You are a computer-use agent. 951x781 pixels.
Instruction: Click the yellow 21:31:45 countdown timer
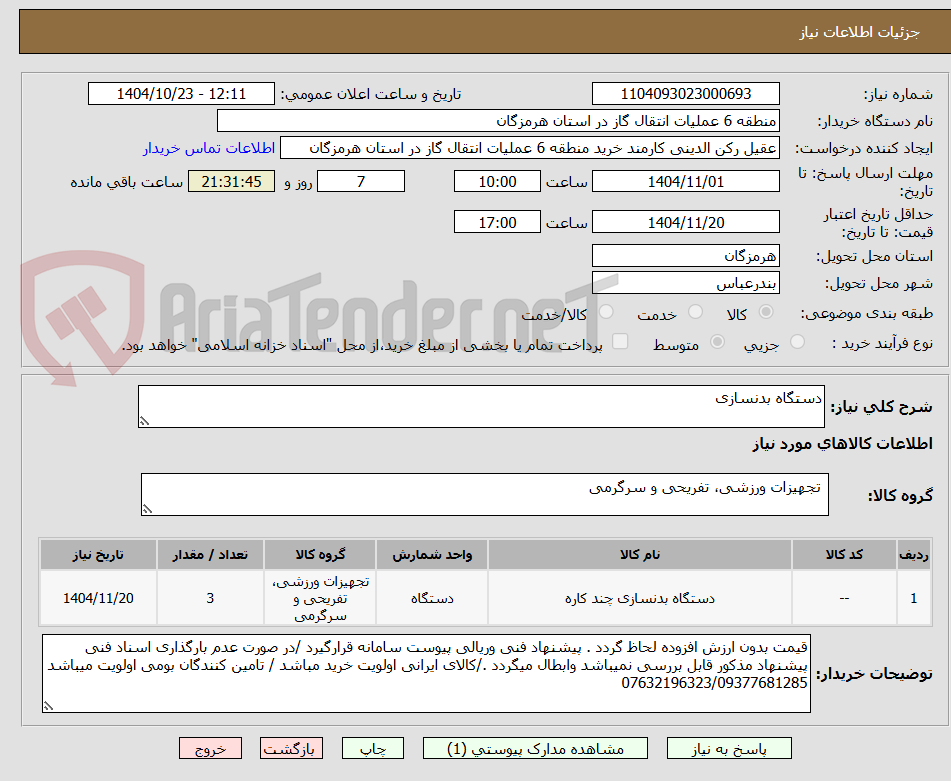[x=231, y=182]
